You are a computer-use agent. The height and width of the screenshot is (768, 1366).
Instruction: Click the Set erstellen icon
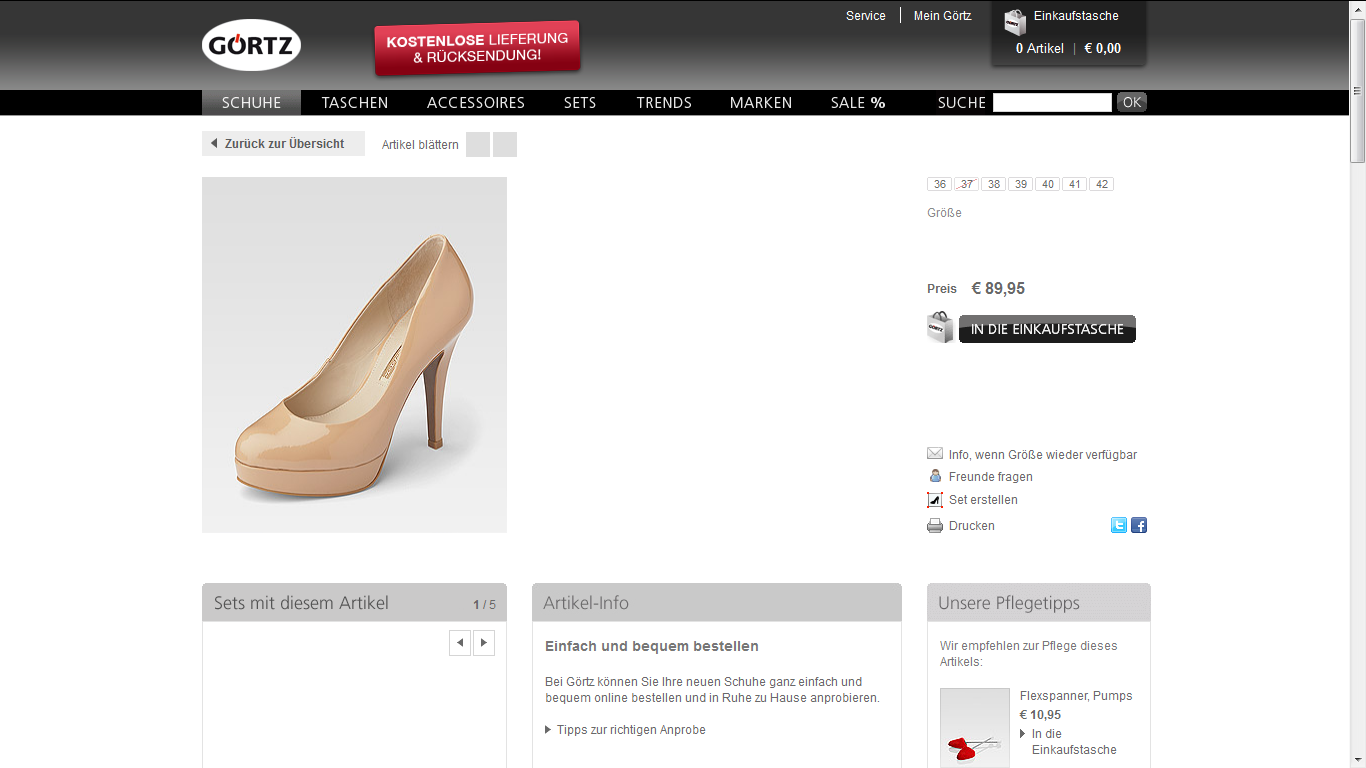coord(935,500)
